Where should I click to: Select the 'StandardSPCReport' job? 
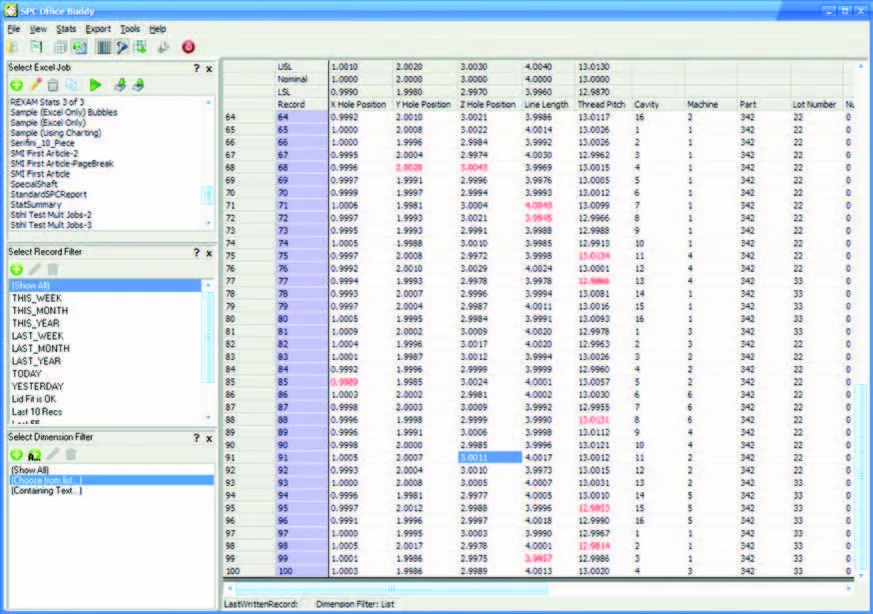[x=48, y=194]
